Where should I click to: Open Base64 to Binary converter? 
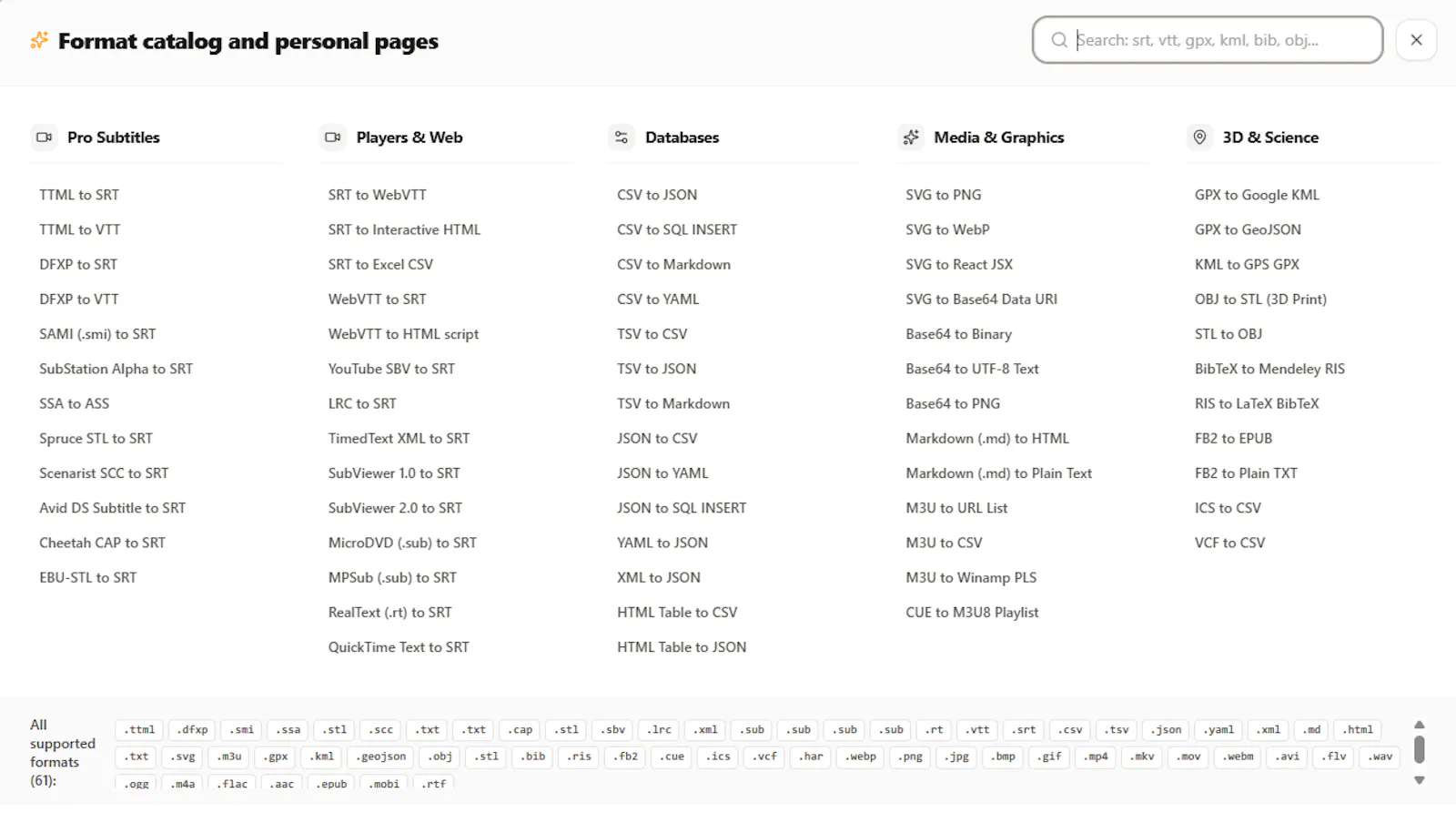958,334
